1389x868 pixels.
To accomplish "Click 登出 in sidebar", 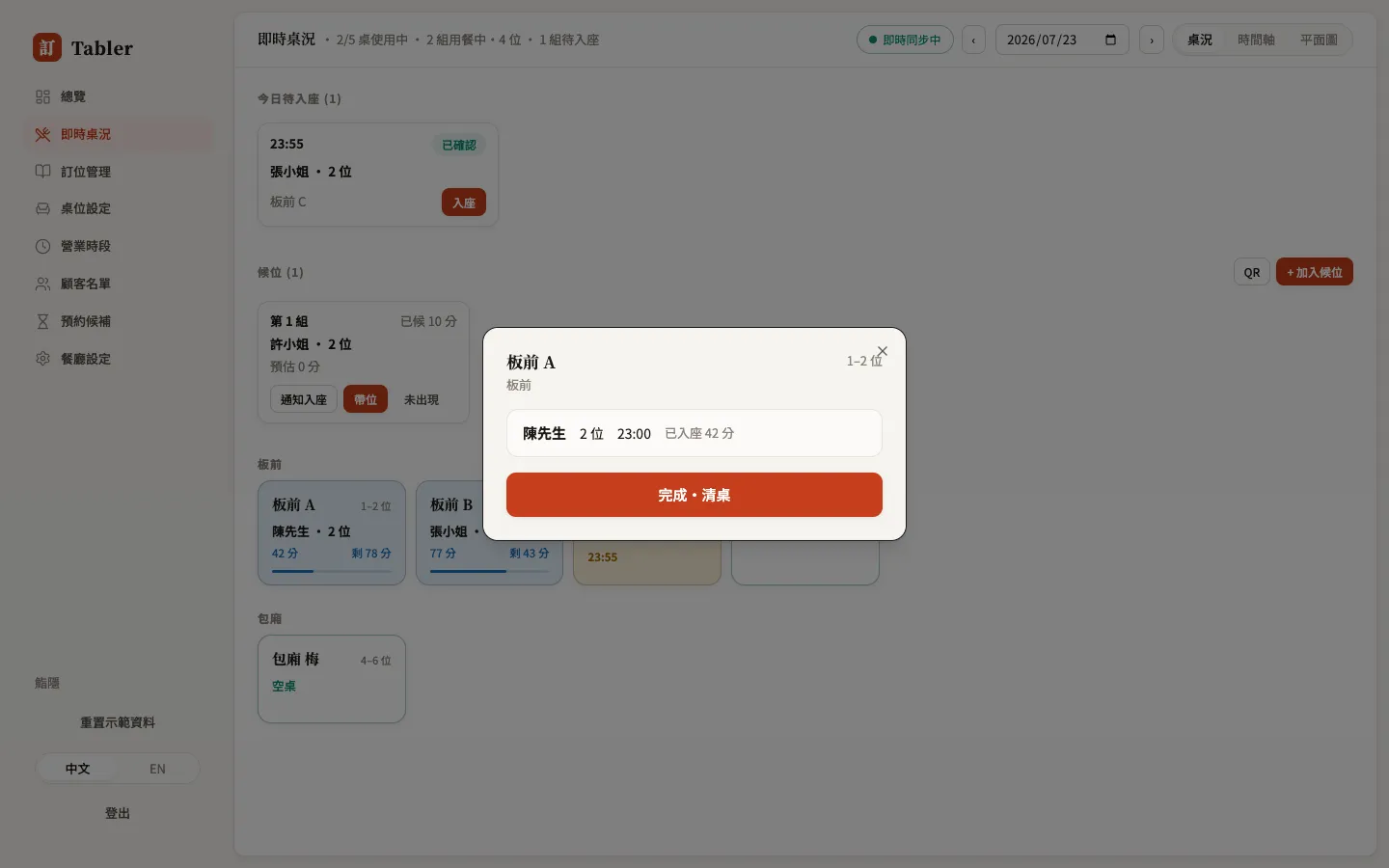I will 118,813.
